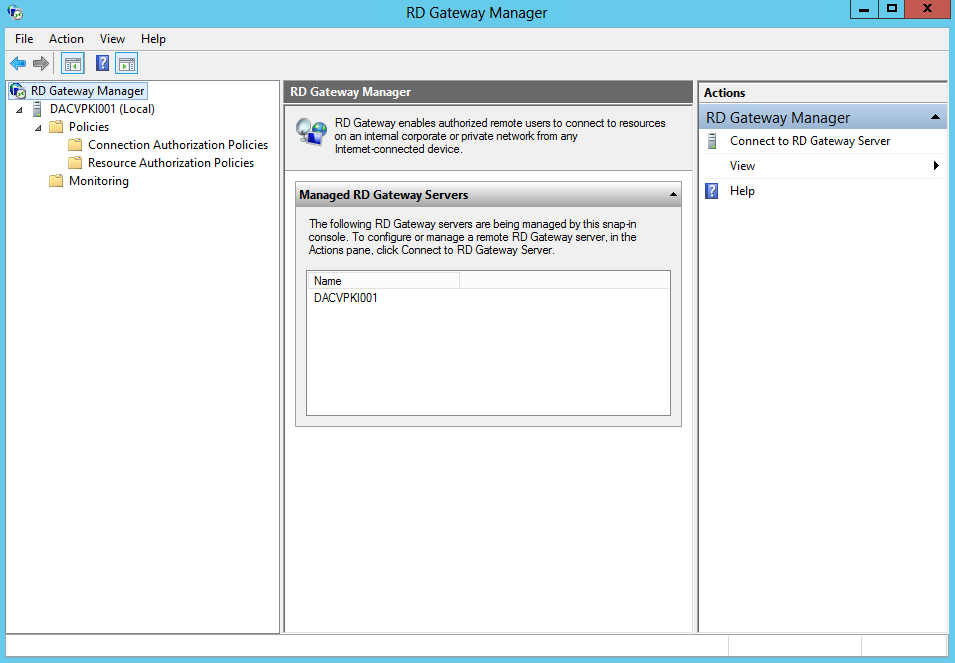Select Connection Authorization Policies tree item
The width and height of the screenshot is (955, 663).
coord(178,145)
